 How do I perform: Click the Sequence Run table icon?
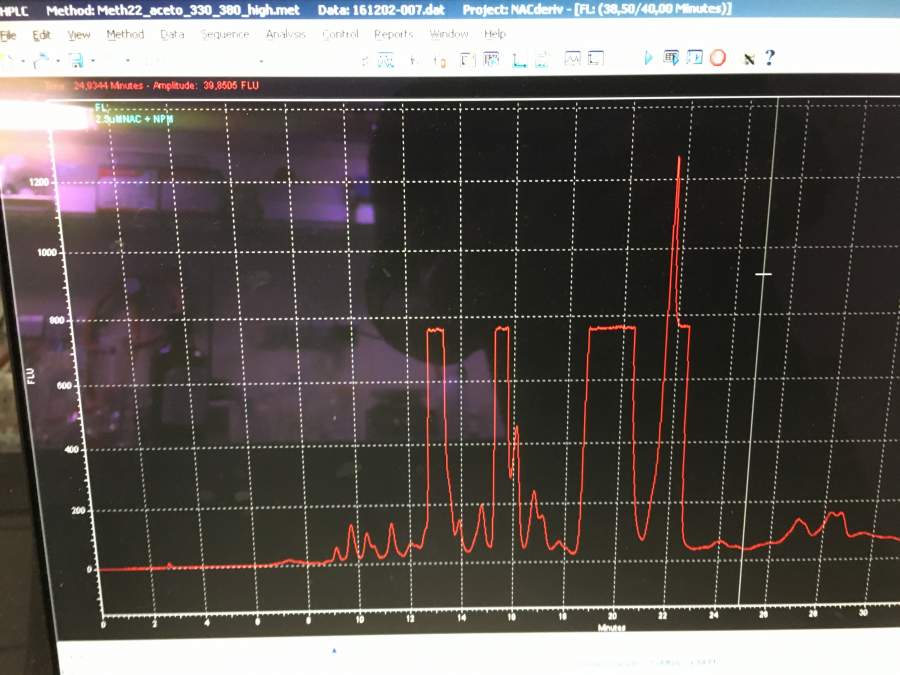(x=671, y=57)
